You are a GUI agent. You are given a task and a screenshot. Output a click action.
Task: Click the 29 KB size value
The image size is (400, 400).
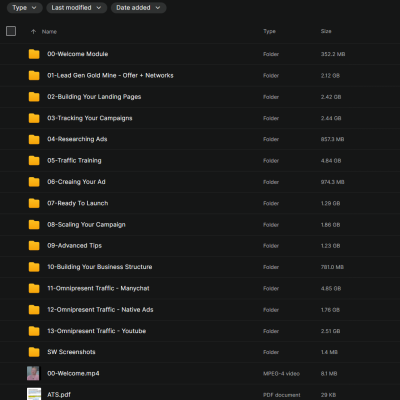click(328, 395)
